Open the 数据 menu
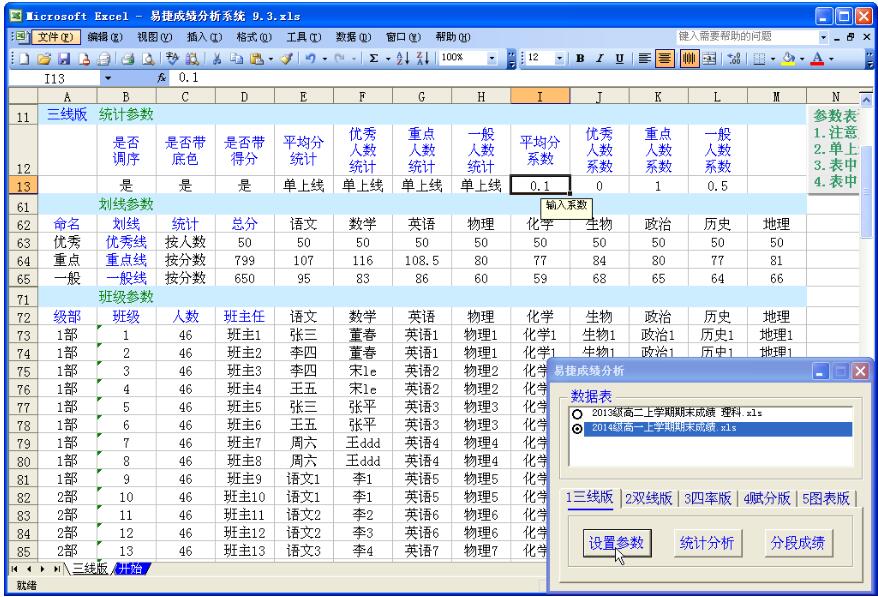 (353, 37)
